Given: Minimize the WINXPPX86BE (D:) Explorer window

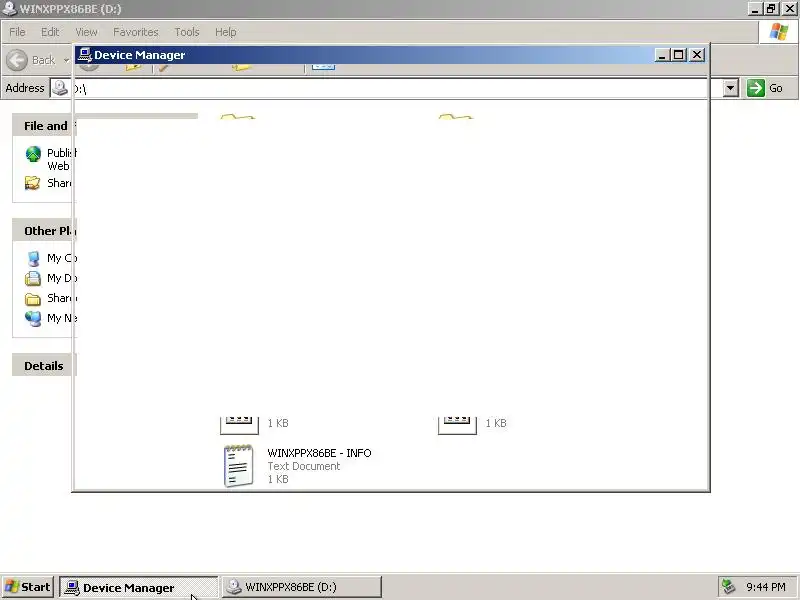Looking at the screenshot, I should pos(755,9).
